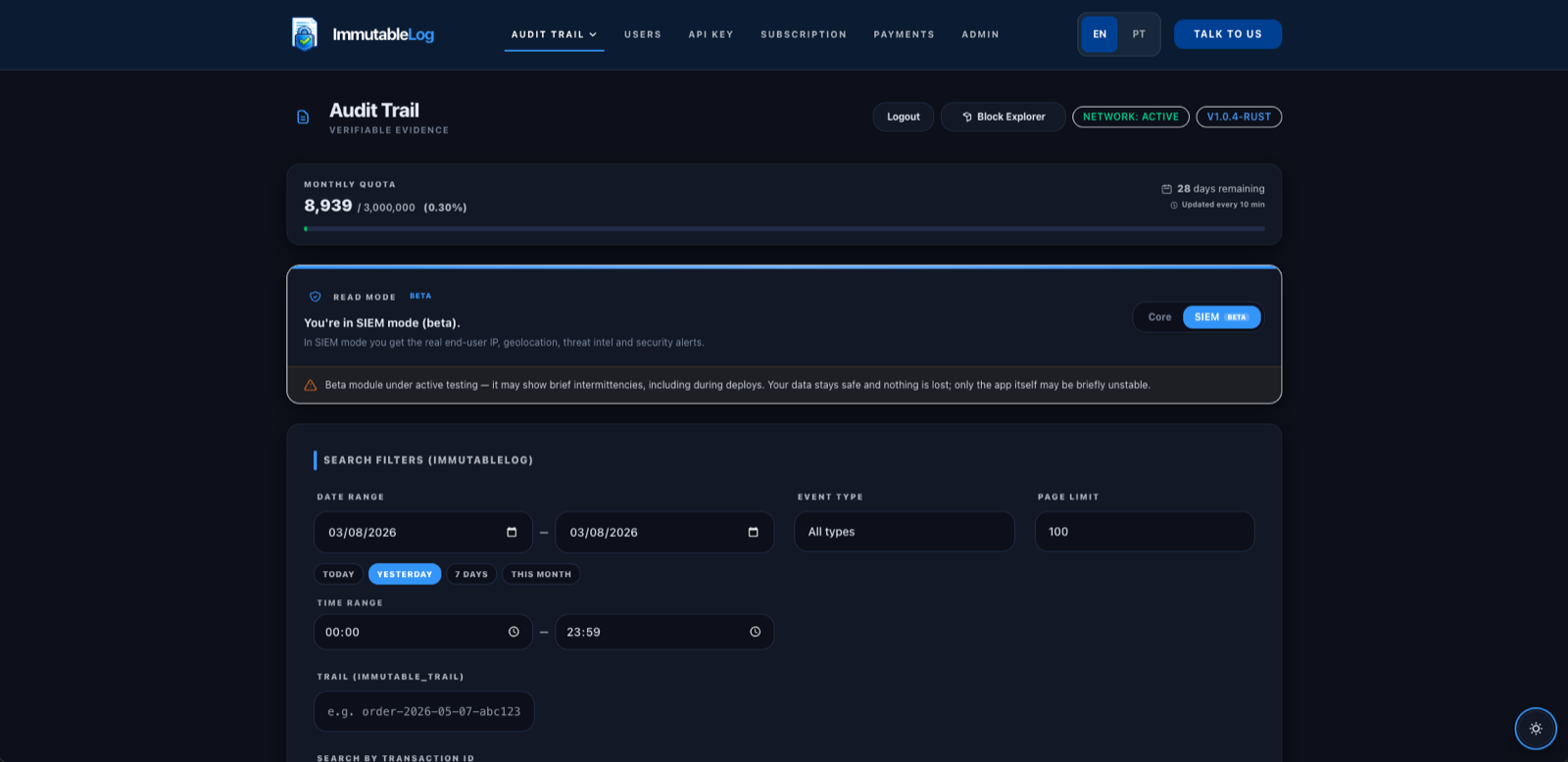Select the Yesterday date preset

tap(405, 574)
